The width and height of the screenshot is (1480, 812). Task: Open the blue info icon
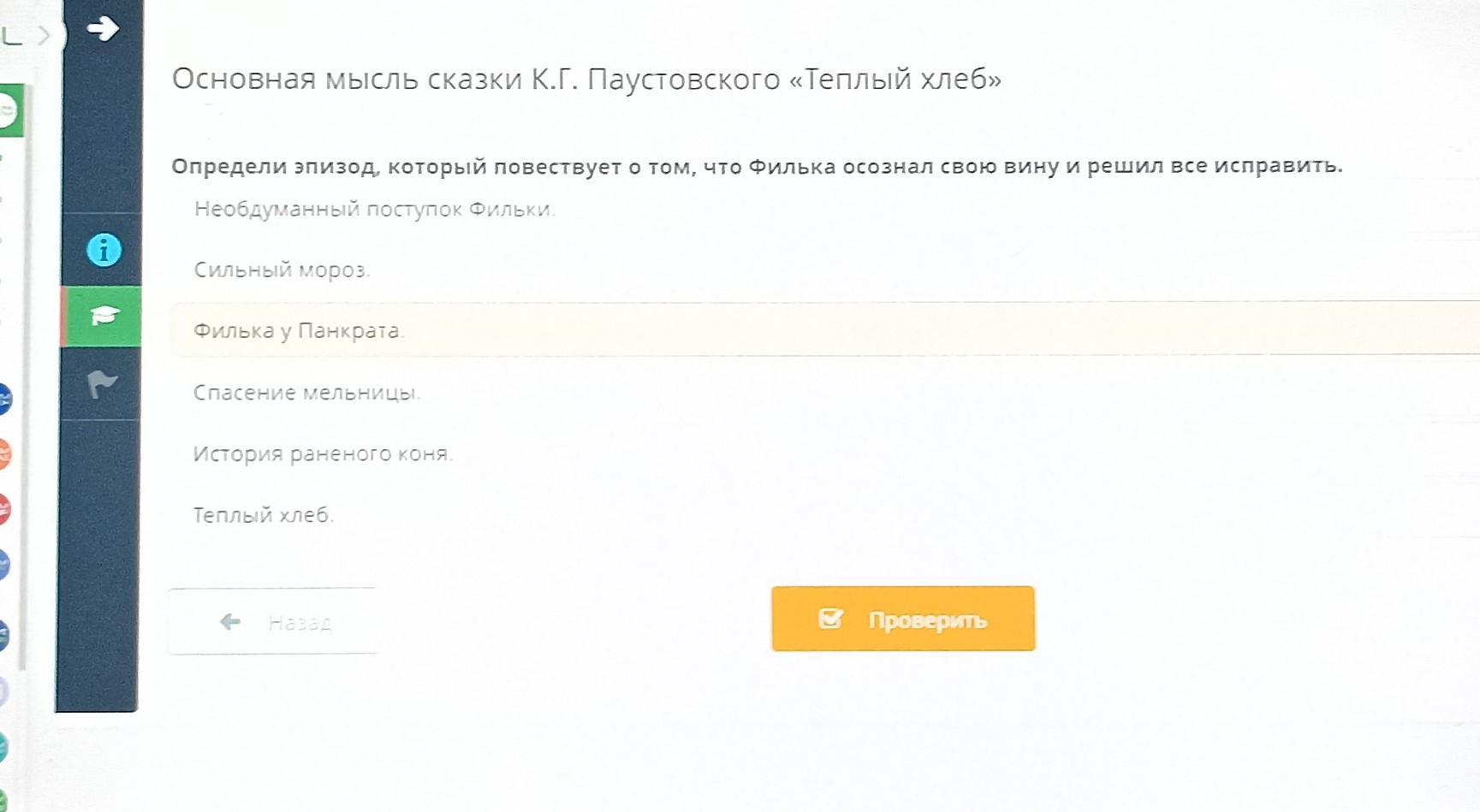[104, 250]
